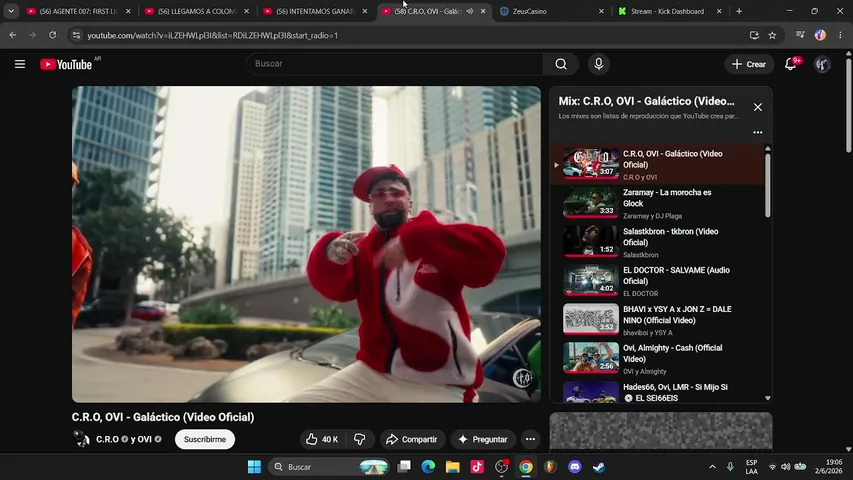The height and width of the screenshot is (480, 853).
Task: Open the YouTube guide hamburger menu
Action: [20, 64]
